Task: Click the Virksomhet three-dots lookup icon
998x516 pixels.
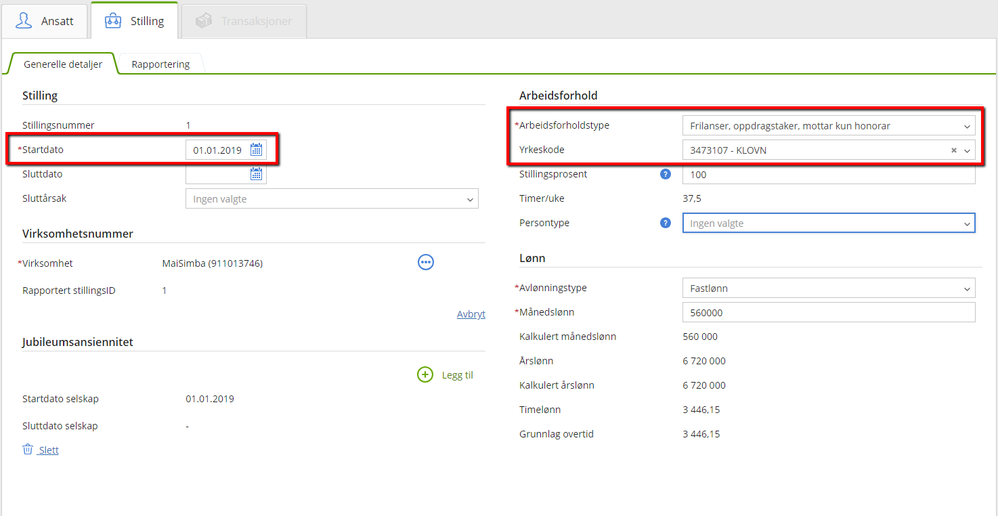Action: [426, 261]
